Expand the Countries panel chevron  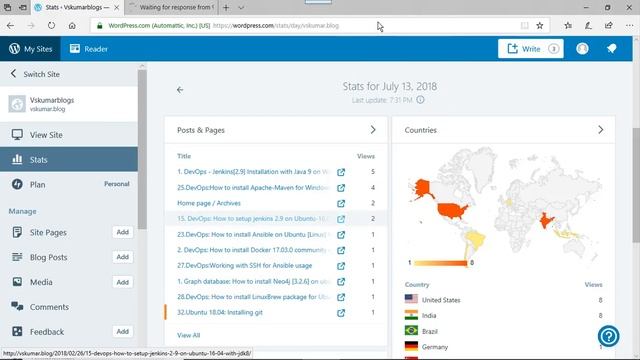(x=600, y=130)
